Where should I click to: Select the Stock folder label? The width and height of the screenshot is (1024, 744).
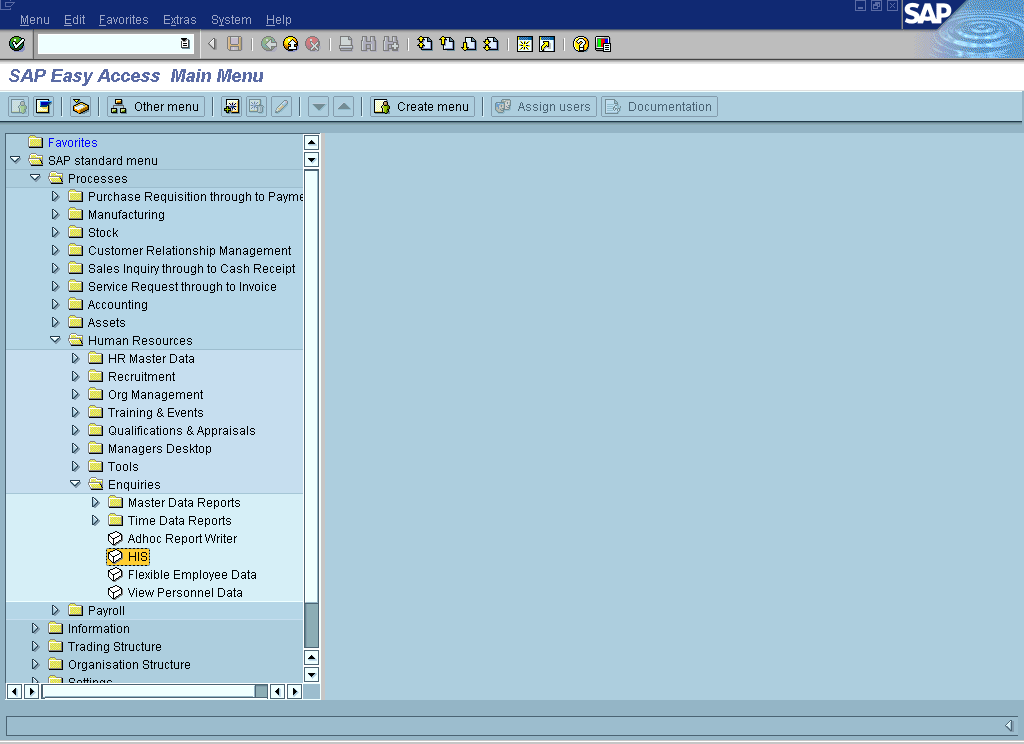tap(103, 233)
